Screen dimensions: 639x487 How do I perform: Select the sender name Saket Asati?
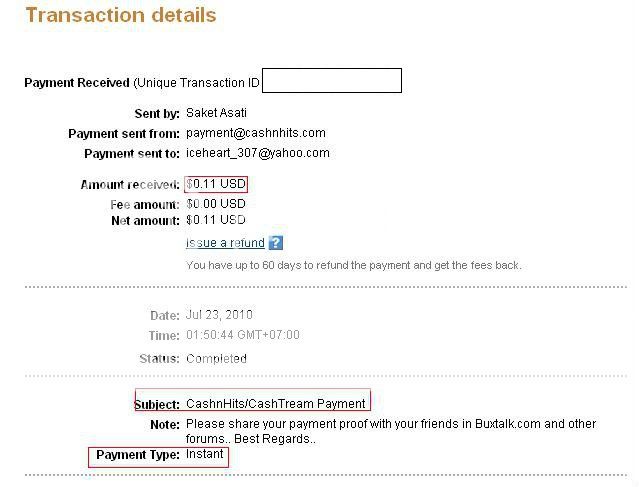(x=216, y=113)
